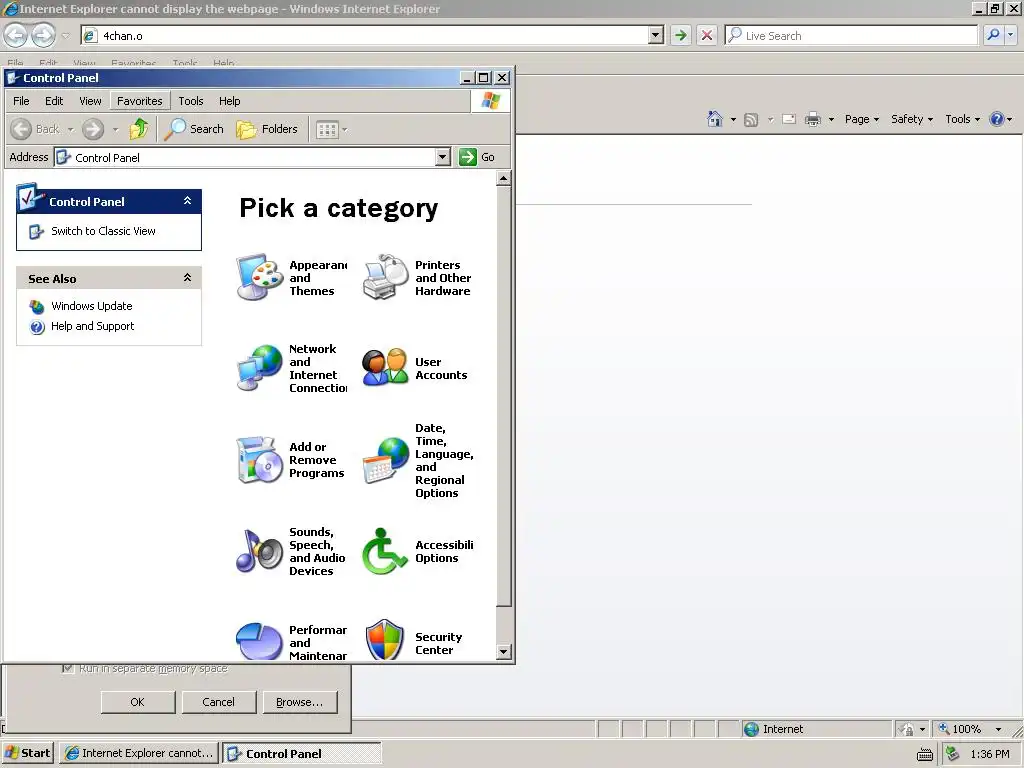Collapse the Control Panel sidebar section

(x=187, y=201)
